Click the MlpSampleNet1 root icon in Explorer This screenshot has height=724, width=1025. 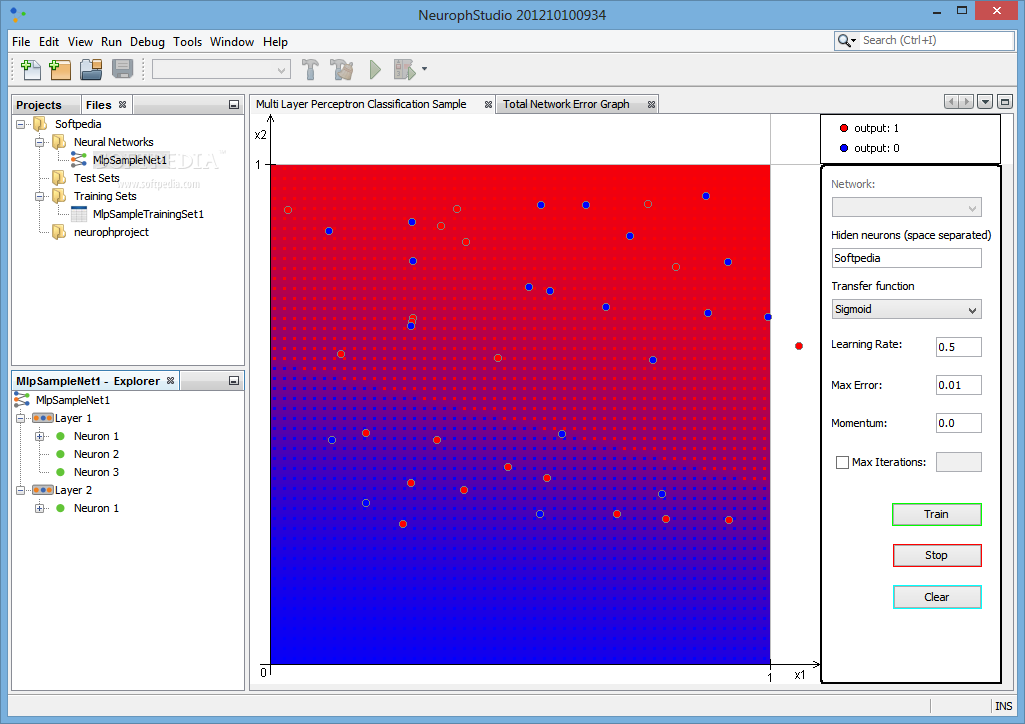22,400
